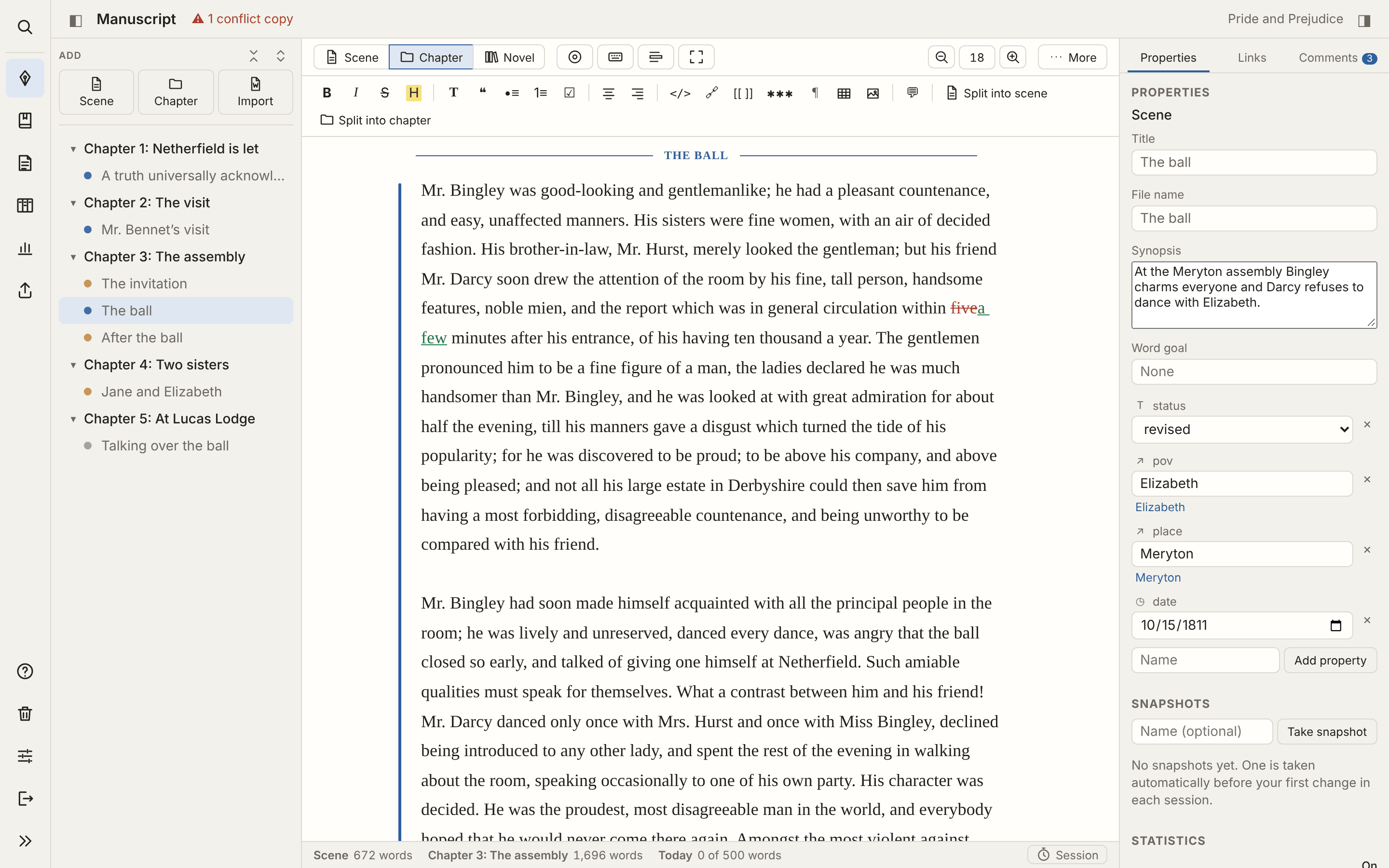1389x868 pixels.
Task: Insert an image
Action: 872,93
